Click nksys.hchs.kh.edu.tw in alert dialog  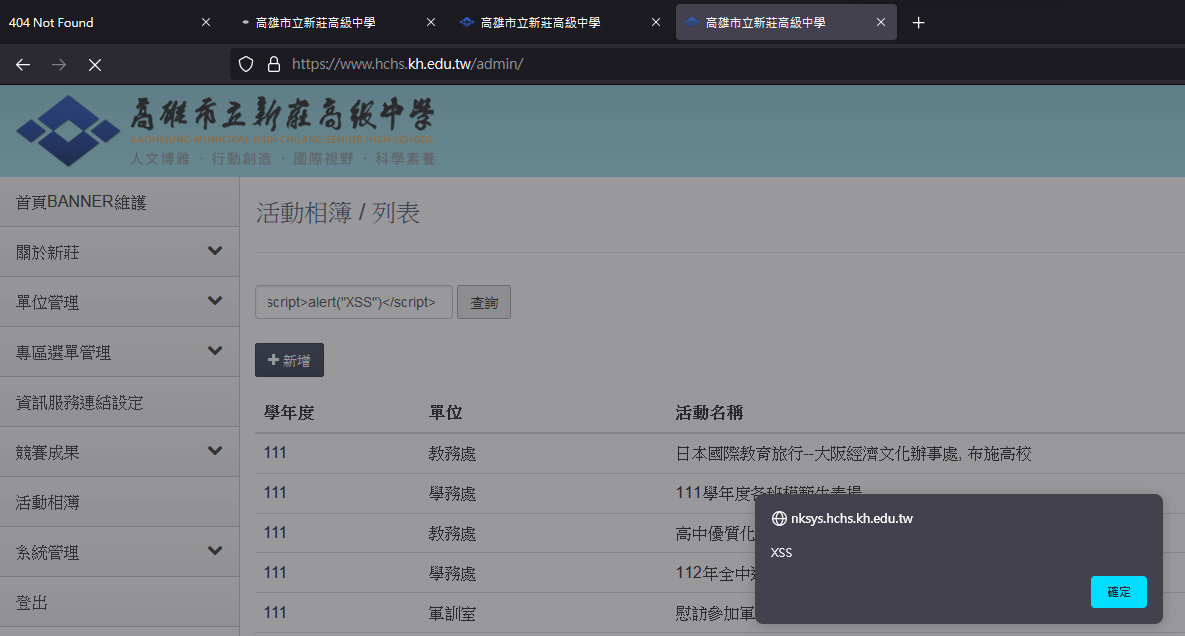852,519
